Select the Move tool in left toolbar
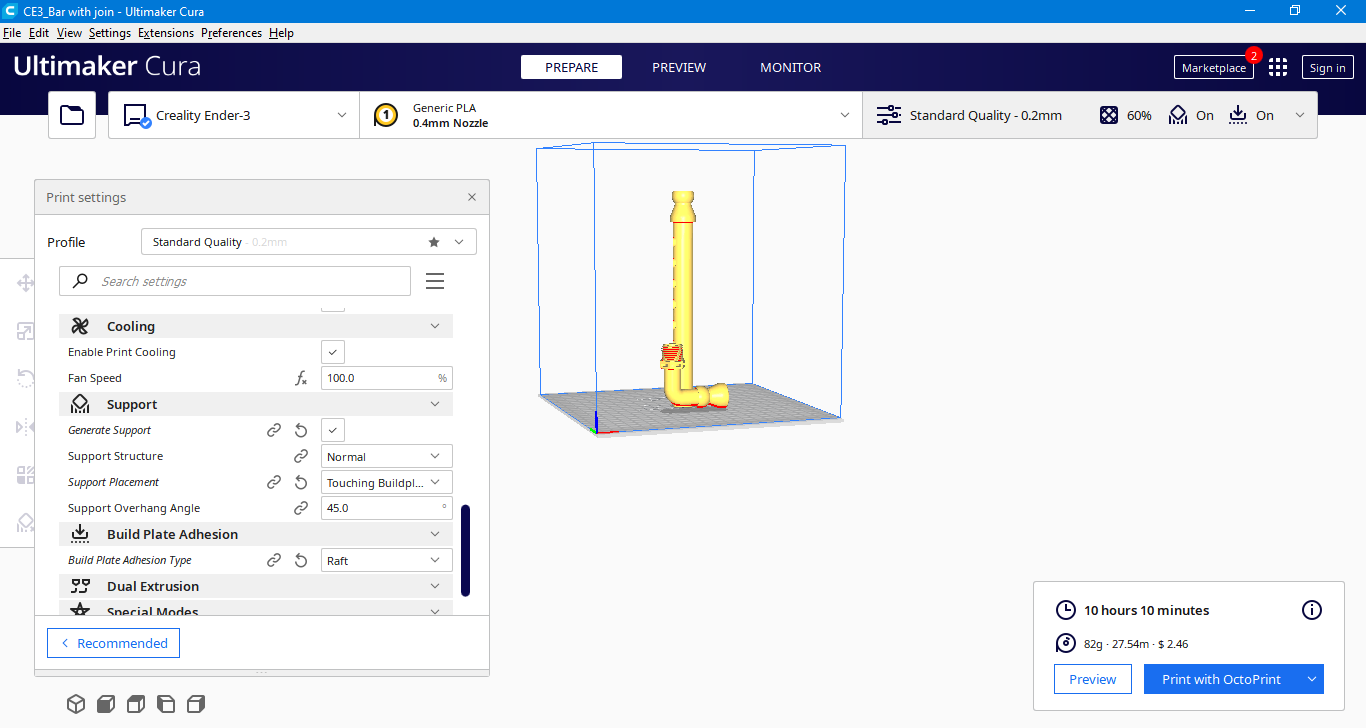Image resolution: width=1366 pixels, height=728 pixels. click(26, 283)
